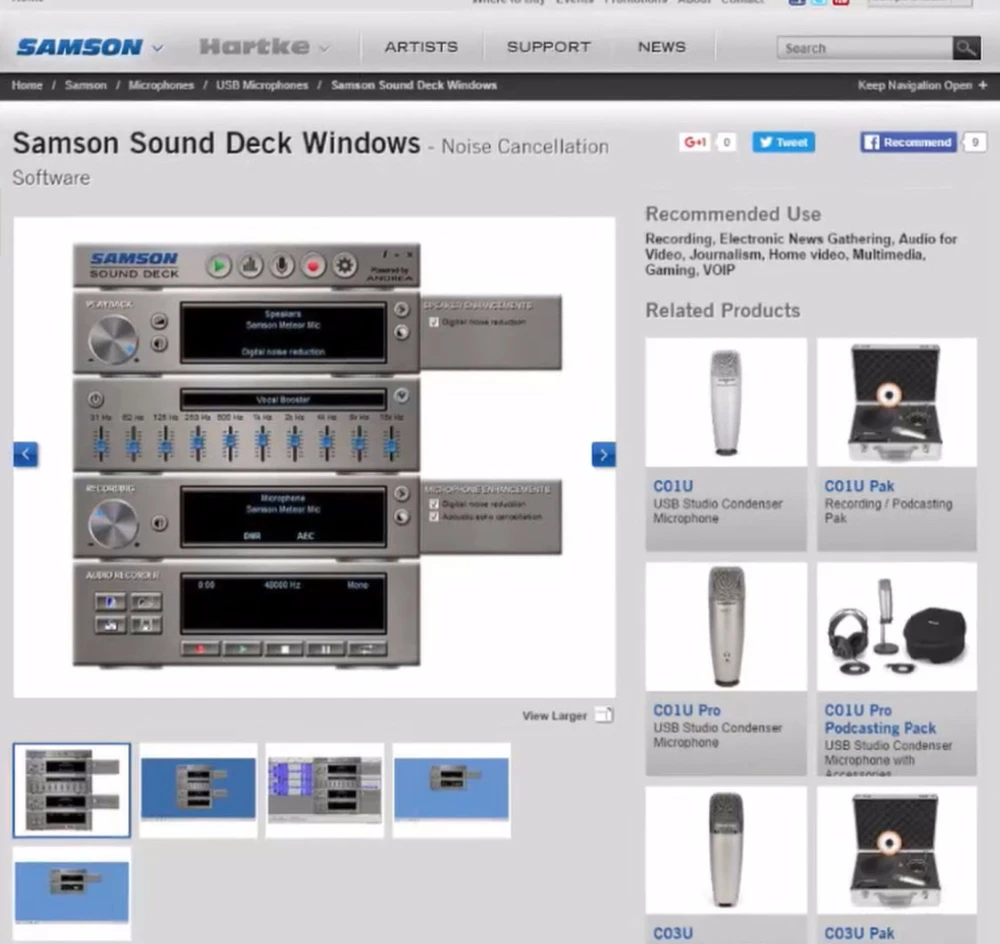
Task: Open the C01U Pro product link
Action: [687, 710]
